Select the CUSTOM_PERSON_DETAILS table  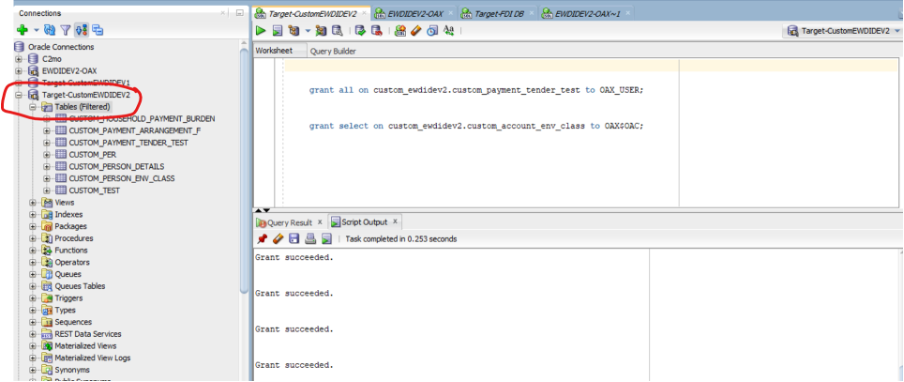tap(116, 167)
